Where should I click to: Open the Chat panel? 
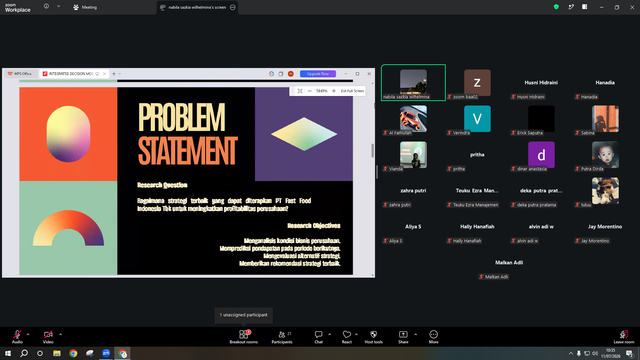318,337
